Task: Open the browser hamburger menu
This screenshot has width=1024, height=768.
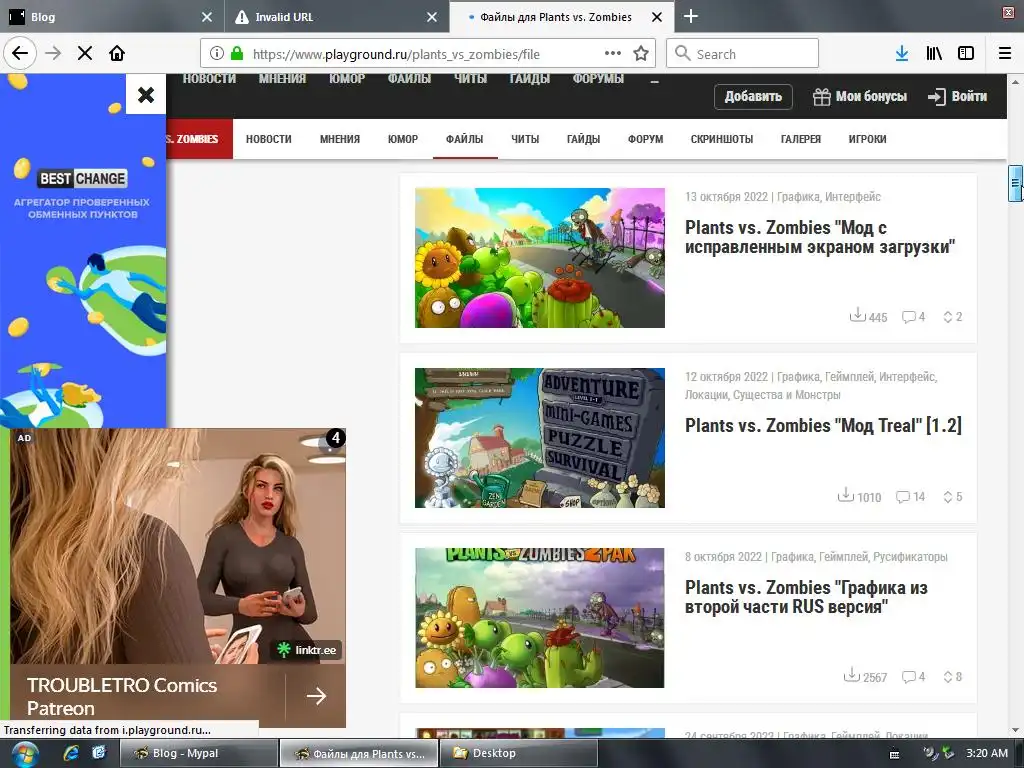Action: (1005, 54)
